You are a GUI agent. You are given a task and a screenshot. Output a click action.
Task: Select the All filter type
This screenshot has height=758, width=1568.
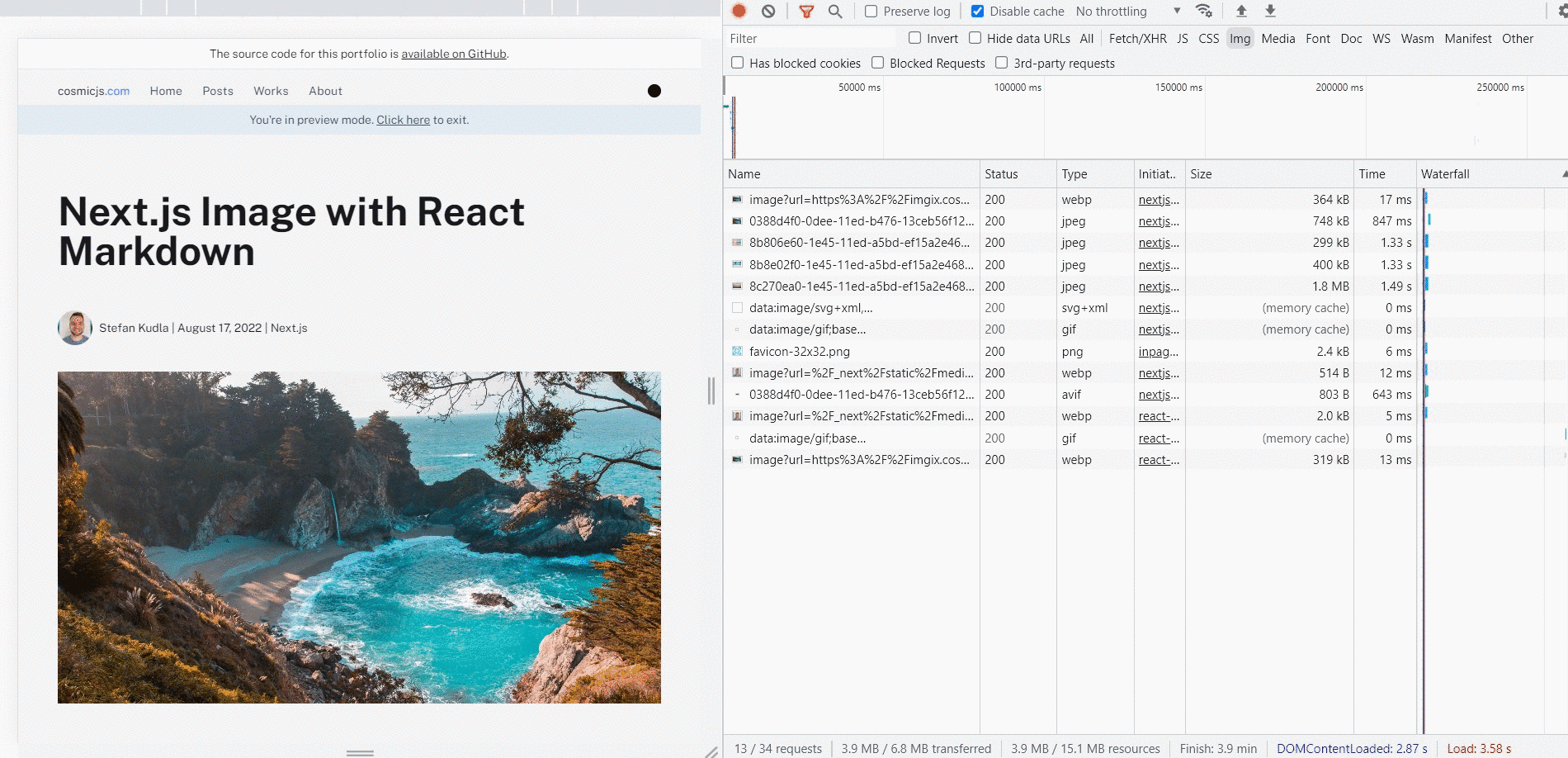coord(1086,39)
